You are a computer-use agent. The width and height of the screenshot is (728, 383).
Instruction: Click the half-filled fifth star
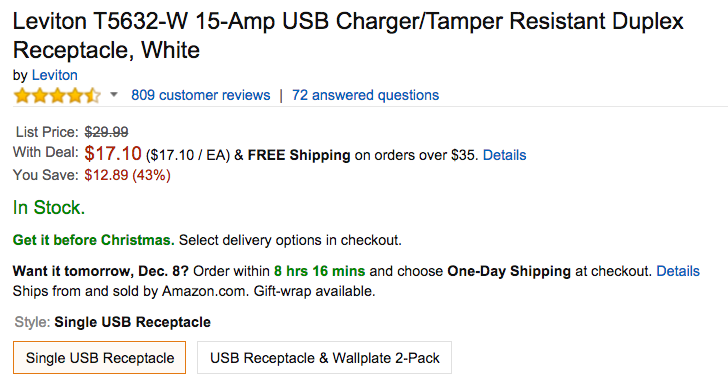92,96
